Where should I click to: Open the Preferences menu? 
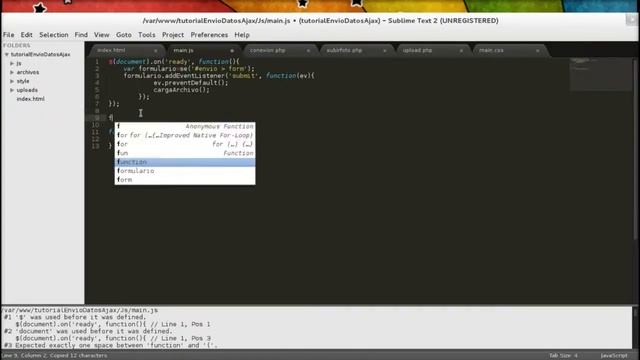(x=209, y=35)
